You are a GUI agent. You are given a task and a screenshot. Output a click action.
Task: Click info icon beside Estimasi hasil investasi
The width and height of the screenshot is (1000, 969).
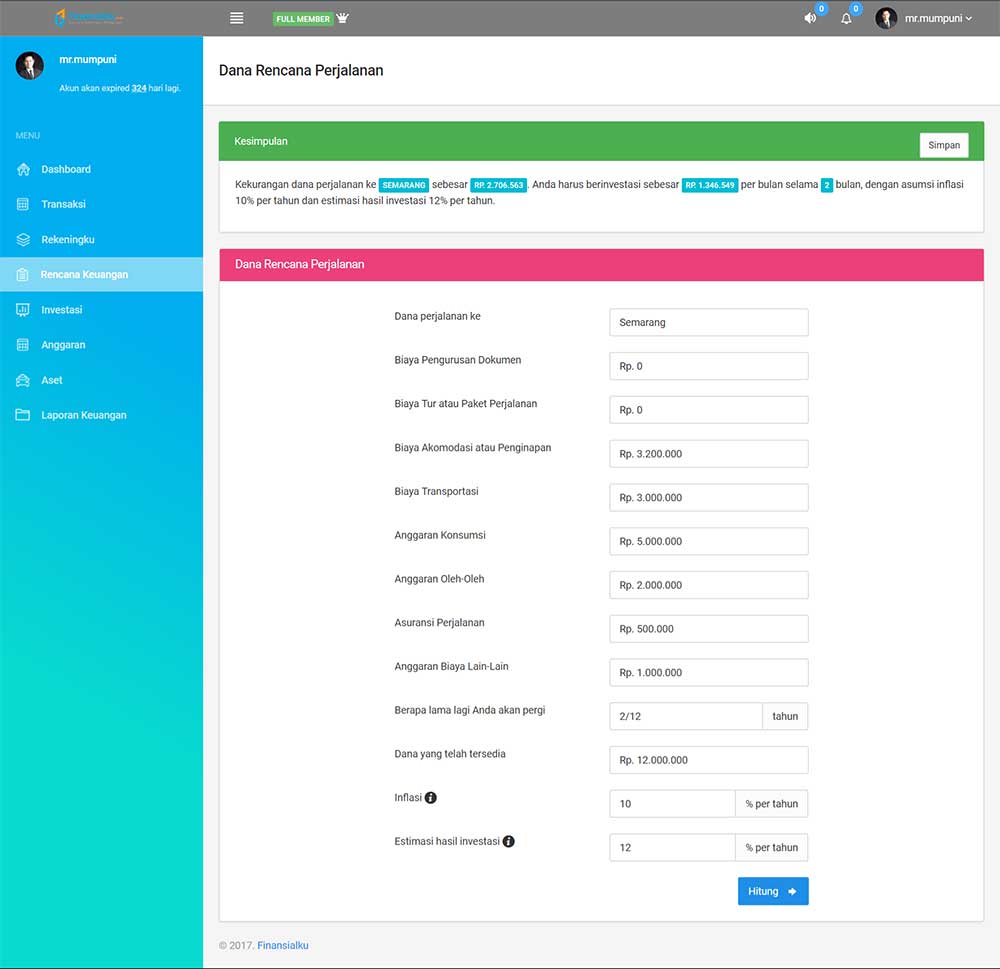tap(508, 842)
